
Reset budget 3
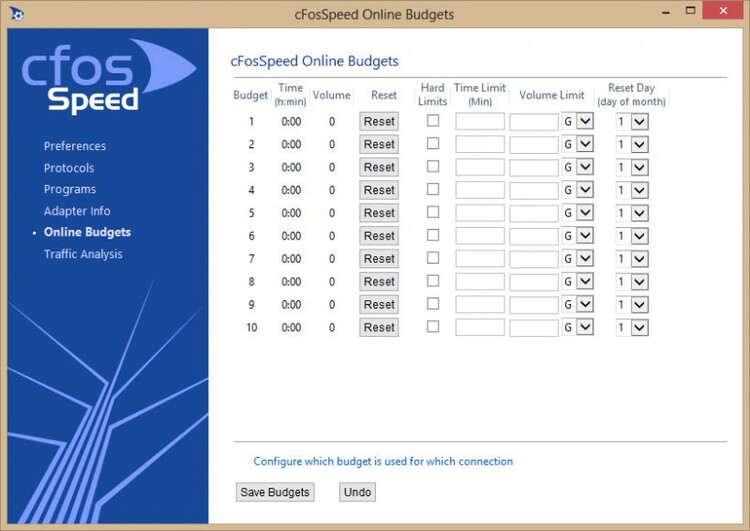pyautogui.click(x=379, y=167)
